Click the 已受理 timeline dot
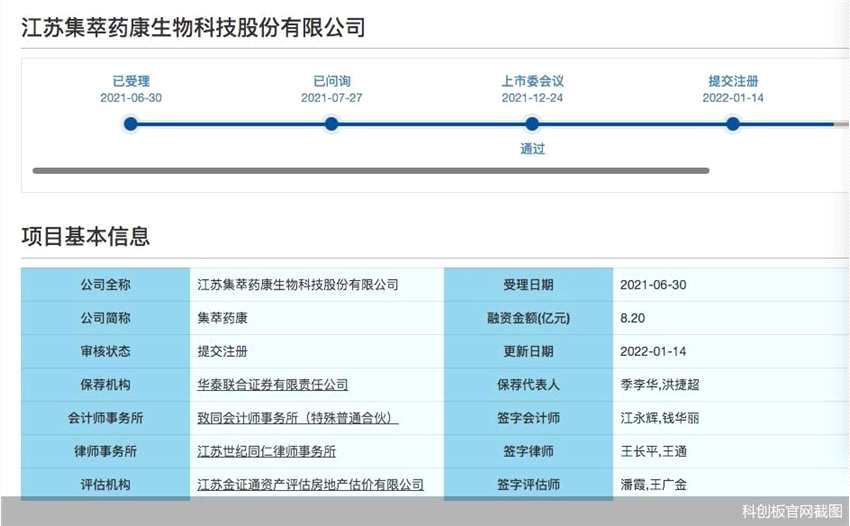The image size is (850, 526). click(131, 124)
